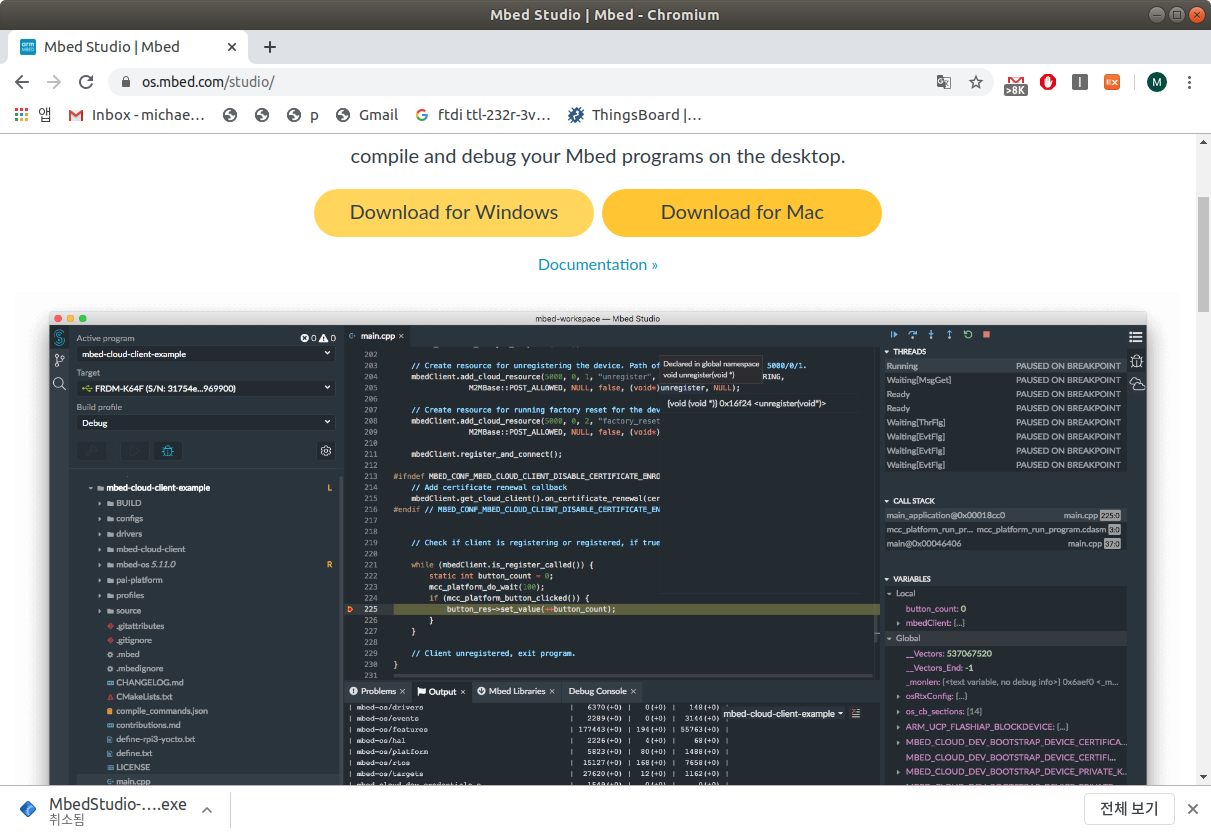Viewport: 1211px width, 834px height.
Task: Open the Gmail checker extension (>8K)
Action: (x=1016, y=83)
